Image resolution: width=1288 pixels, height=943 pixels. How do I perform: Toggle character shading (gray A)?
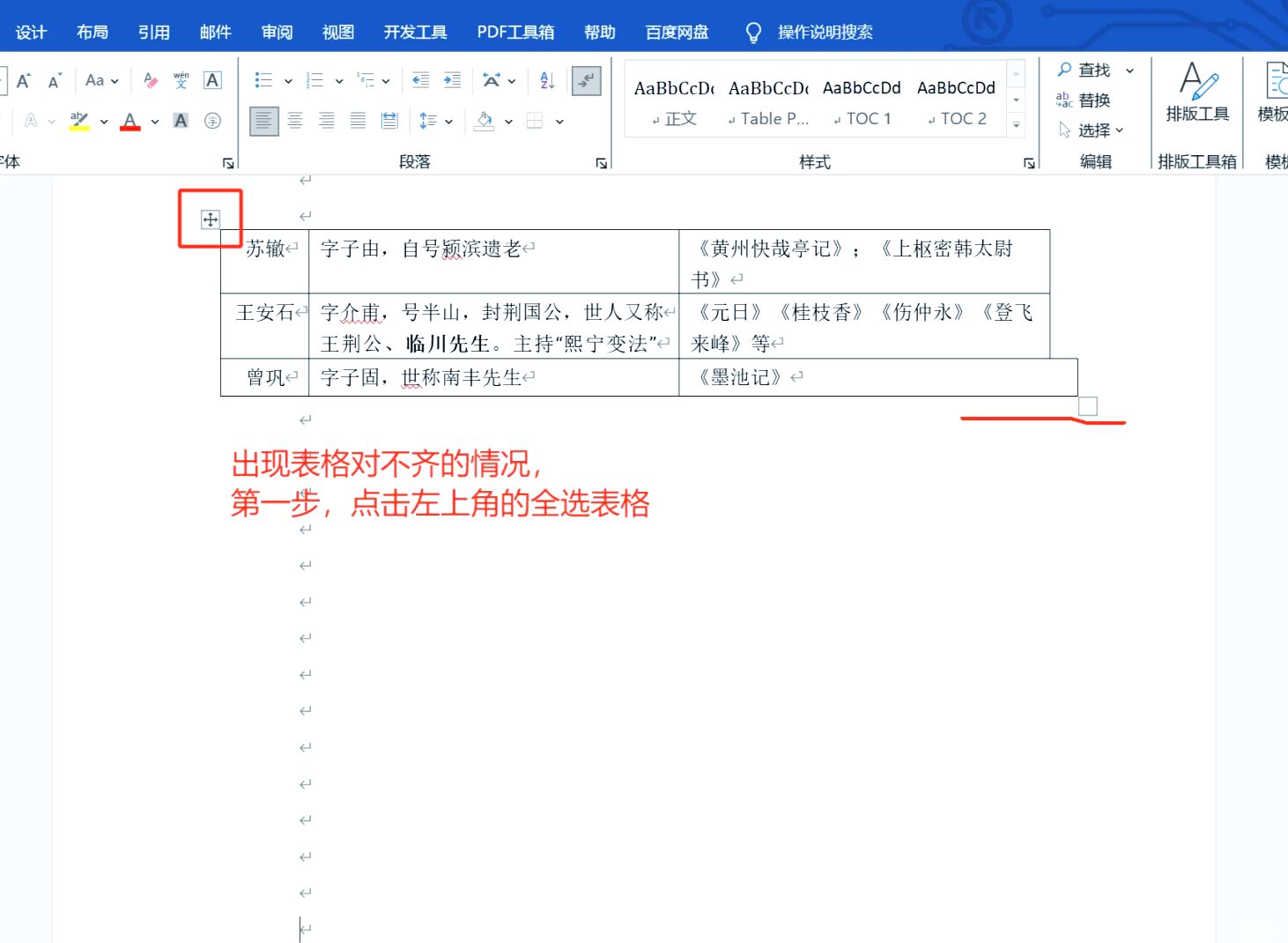tap(181, 121)
